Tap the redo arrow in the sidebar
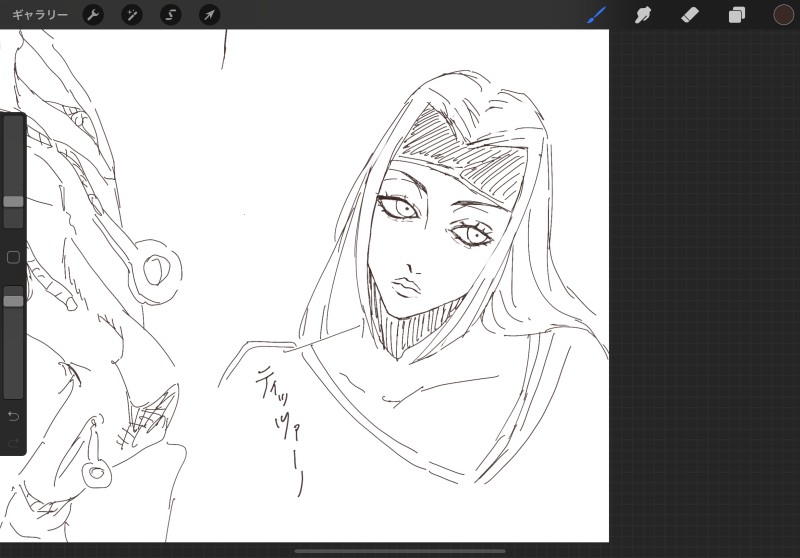 [13, 442]
